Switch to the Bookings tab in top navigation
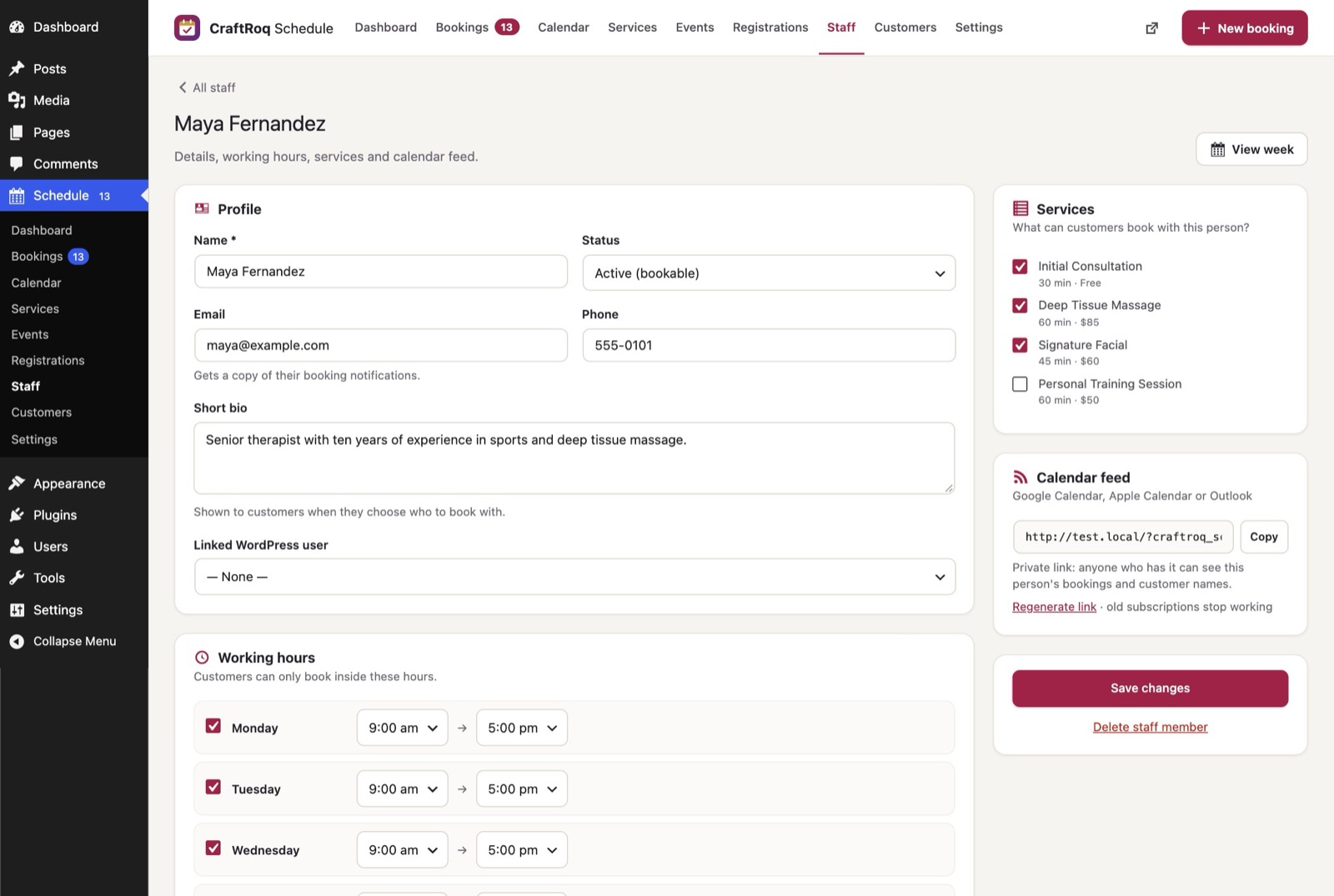The width and height of the screenshot is (1334, 896). [477, 28]
